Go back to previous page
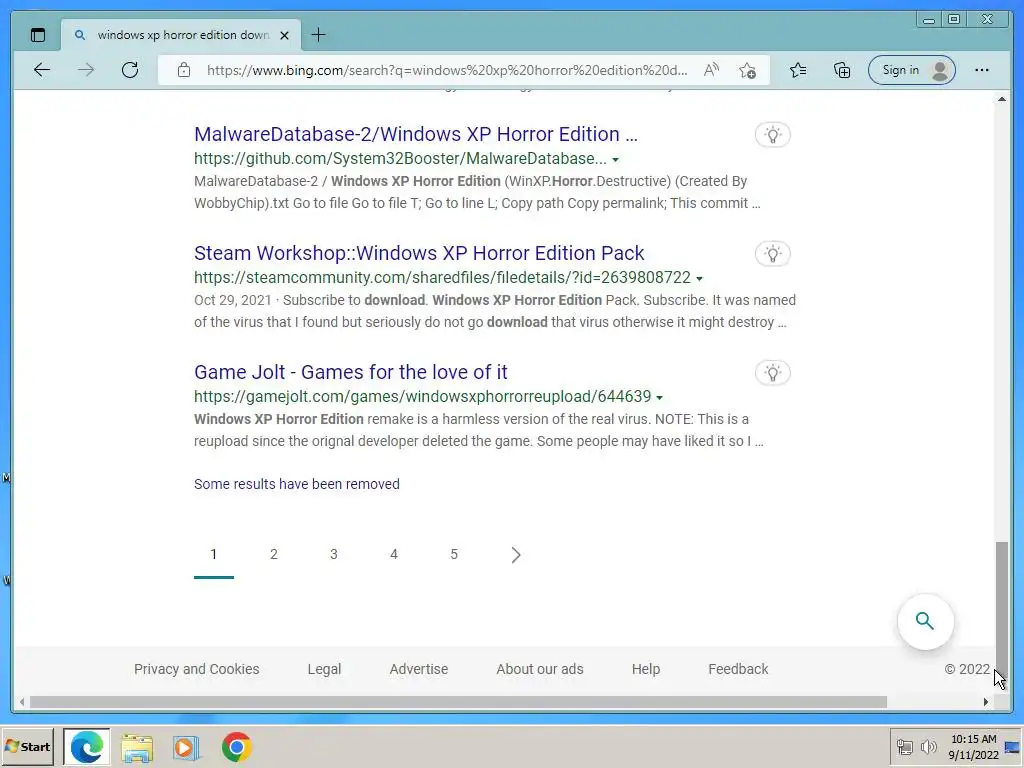Image resolution: width=1024 pixels, height=768 pixels. pyautogui.click(x=42, y=70)
